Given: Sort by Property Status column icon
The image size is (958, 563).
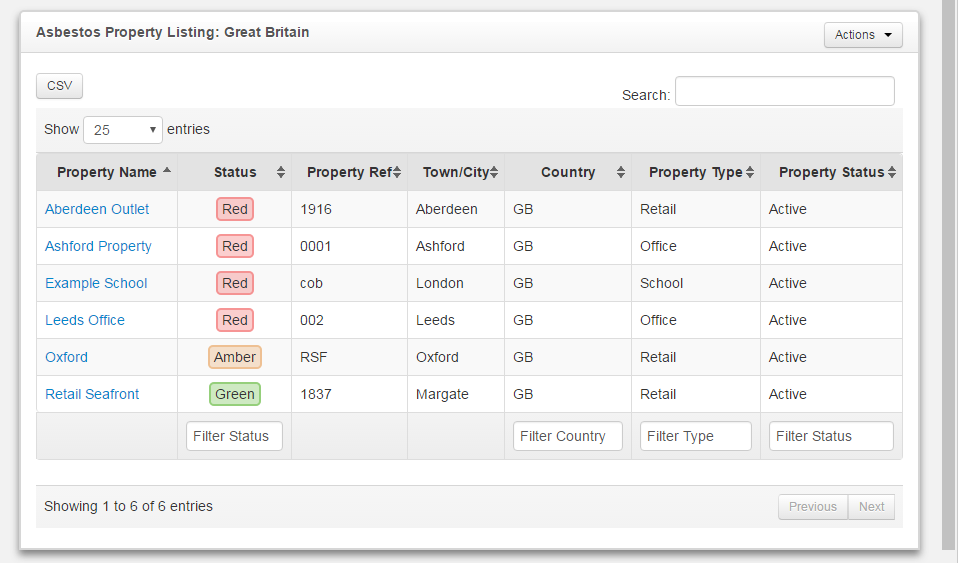Looking at the screenshot, I should pyautogui.click(x=891, y=172).
